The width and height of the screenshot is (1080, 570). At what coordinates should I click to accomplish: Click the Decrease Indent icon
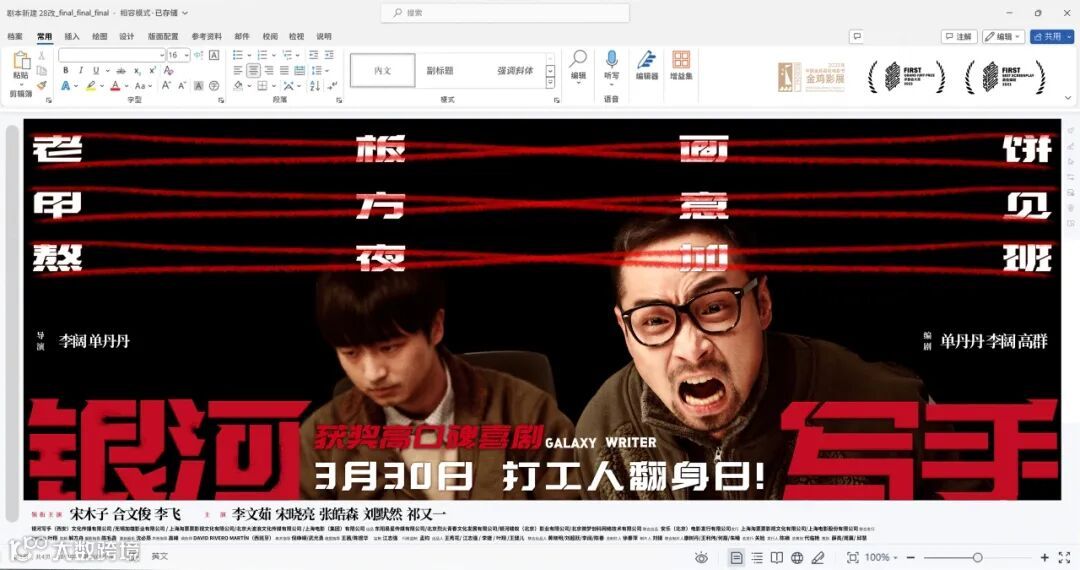(x=313, y=55)
